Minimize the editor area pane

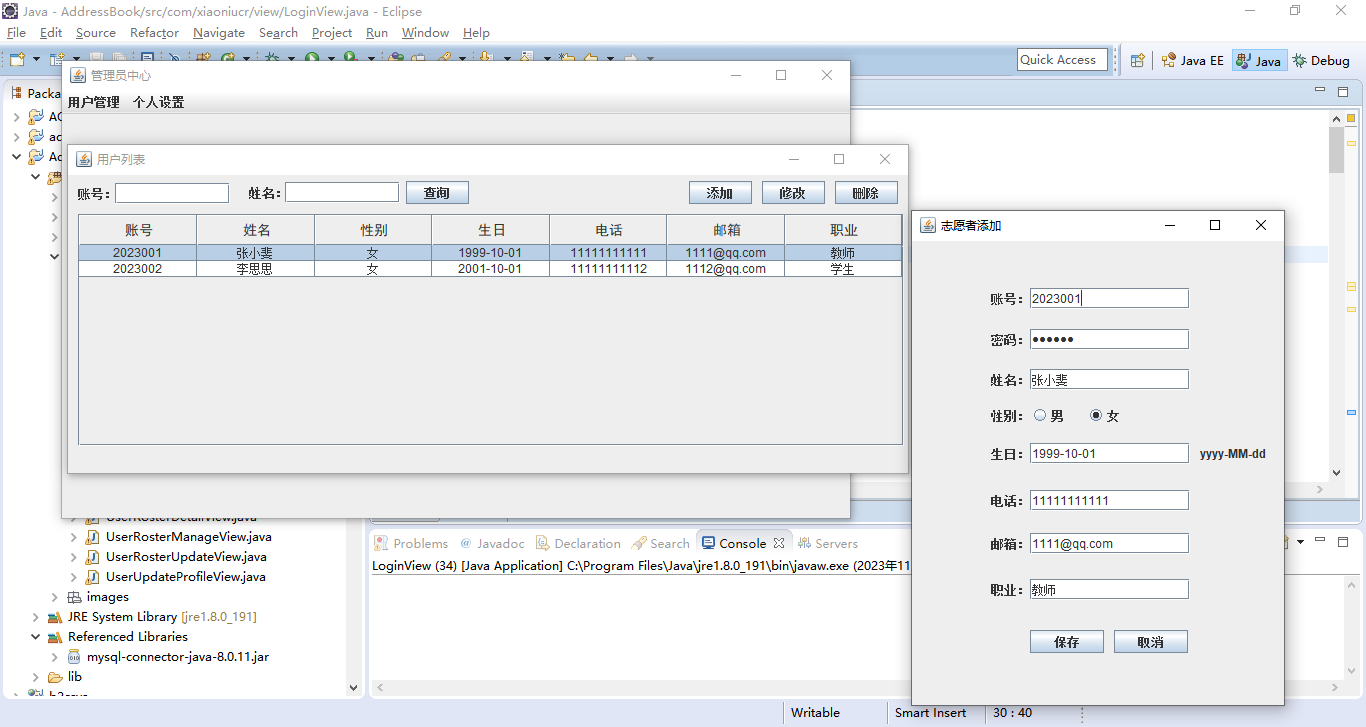click(1322, 91)
